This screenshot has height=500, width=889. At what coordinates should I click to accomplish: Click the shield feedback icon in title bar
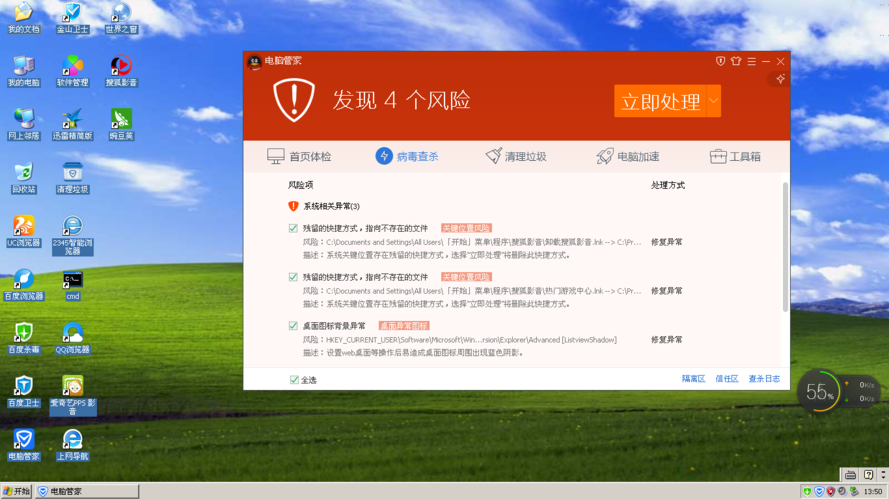720,61
